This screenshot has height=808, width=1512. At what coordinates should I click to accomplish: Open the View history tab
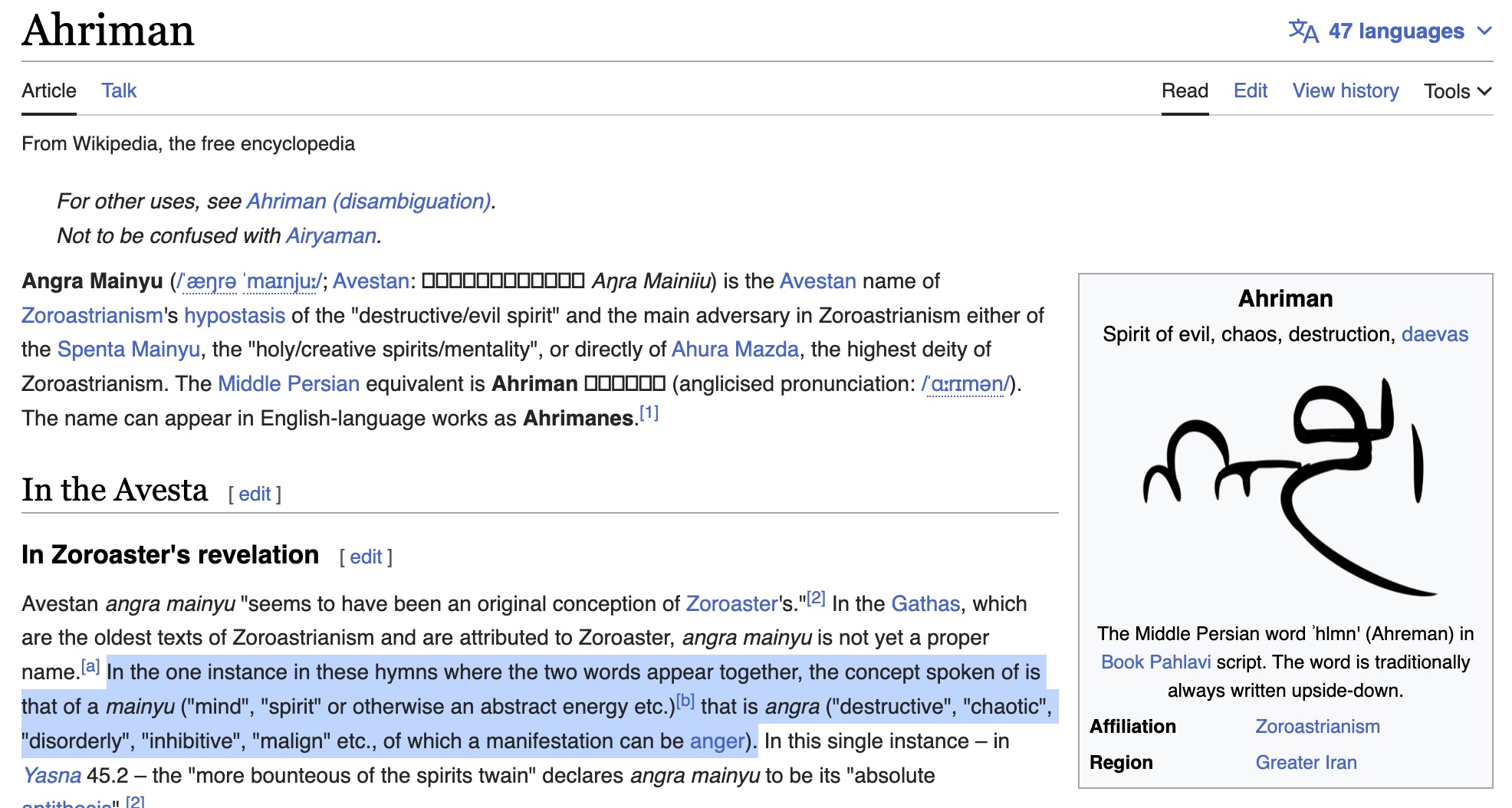(1346, 90)
